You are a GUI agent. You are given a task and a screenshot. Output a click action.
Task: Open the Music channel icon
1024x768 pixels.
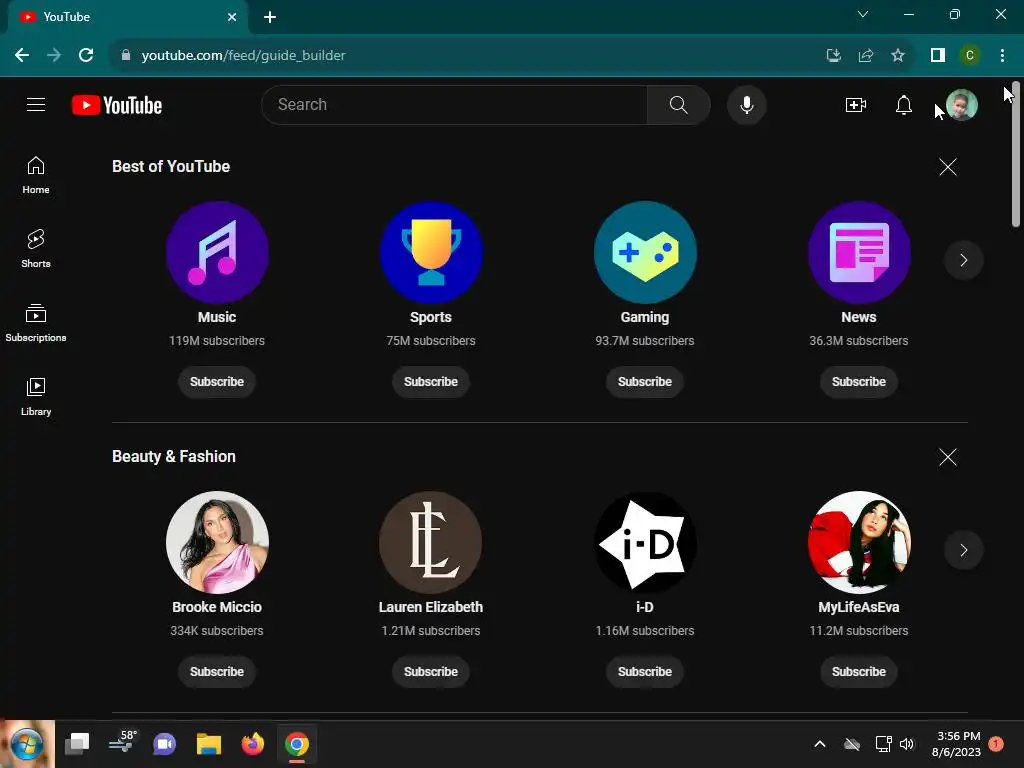[217, 253]
